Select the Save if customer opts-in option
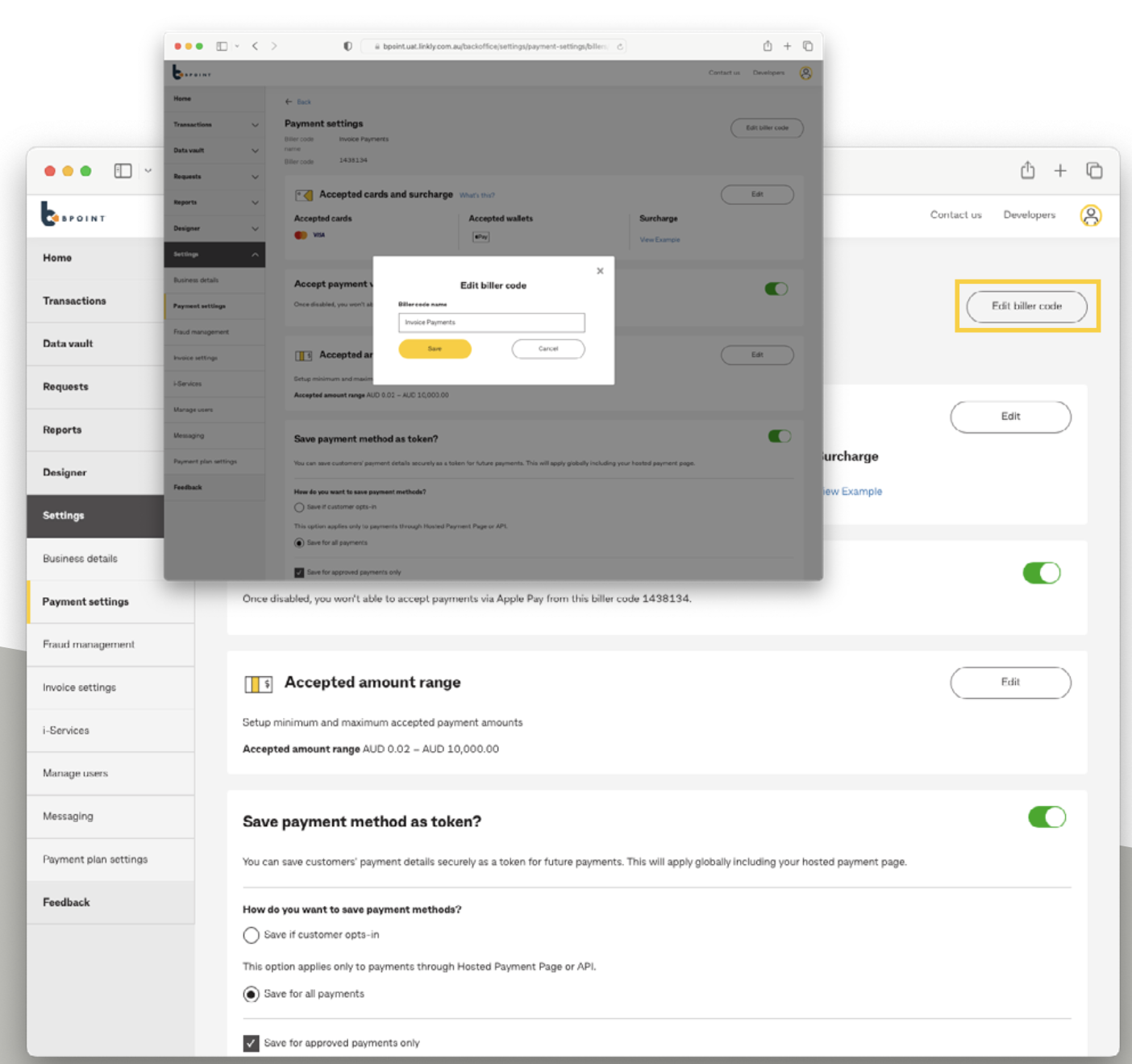This screenshot has height=1064, width=1132. point(251,935)
